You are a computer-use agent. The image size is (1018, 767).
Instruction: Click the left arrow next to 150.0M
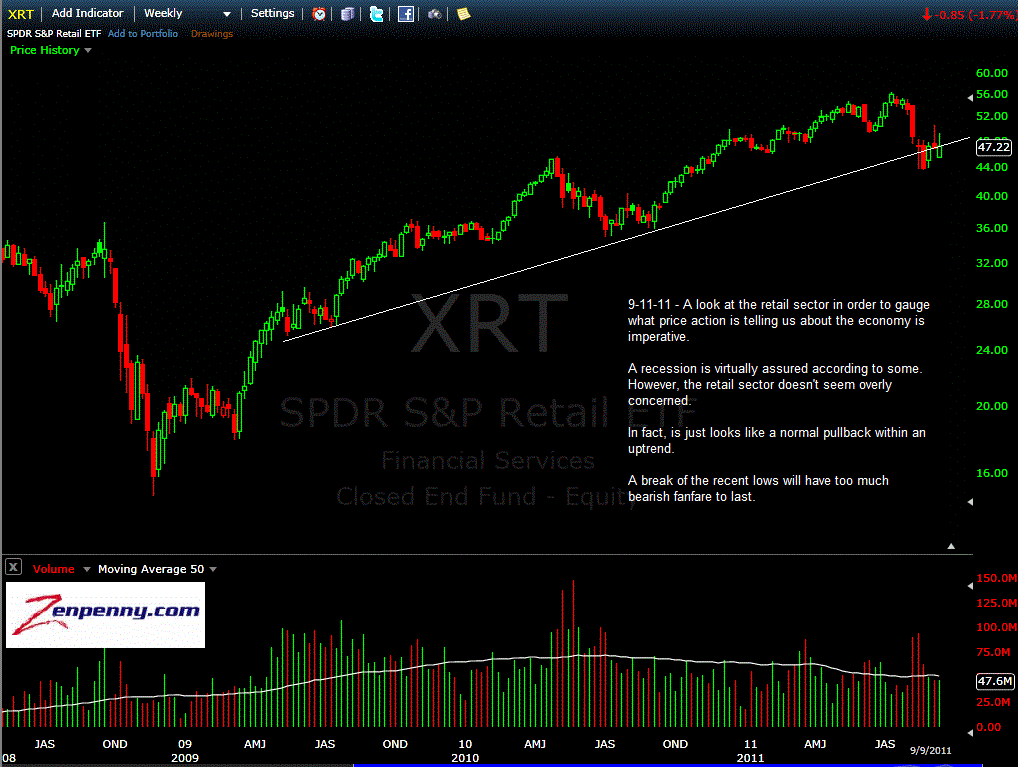tap(970, 586)
